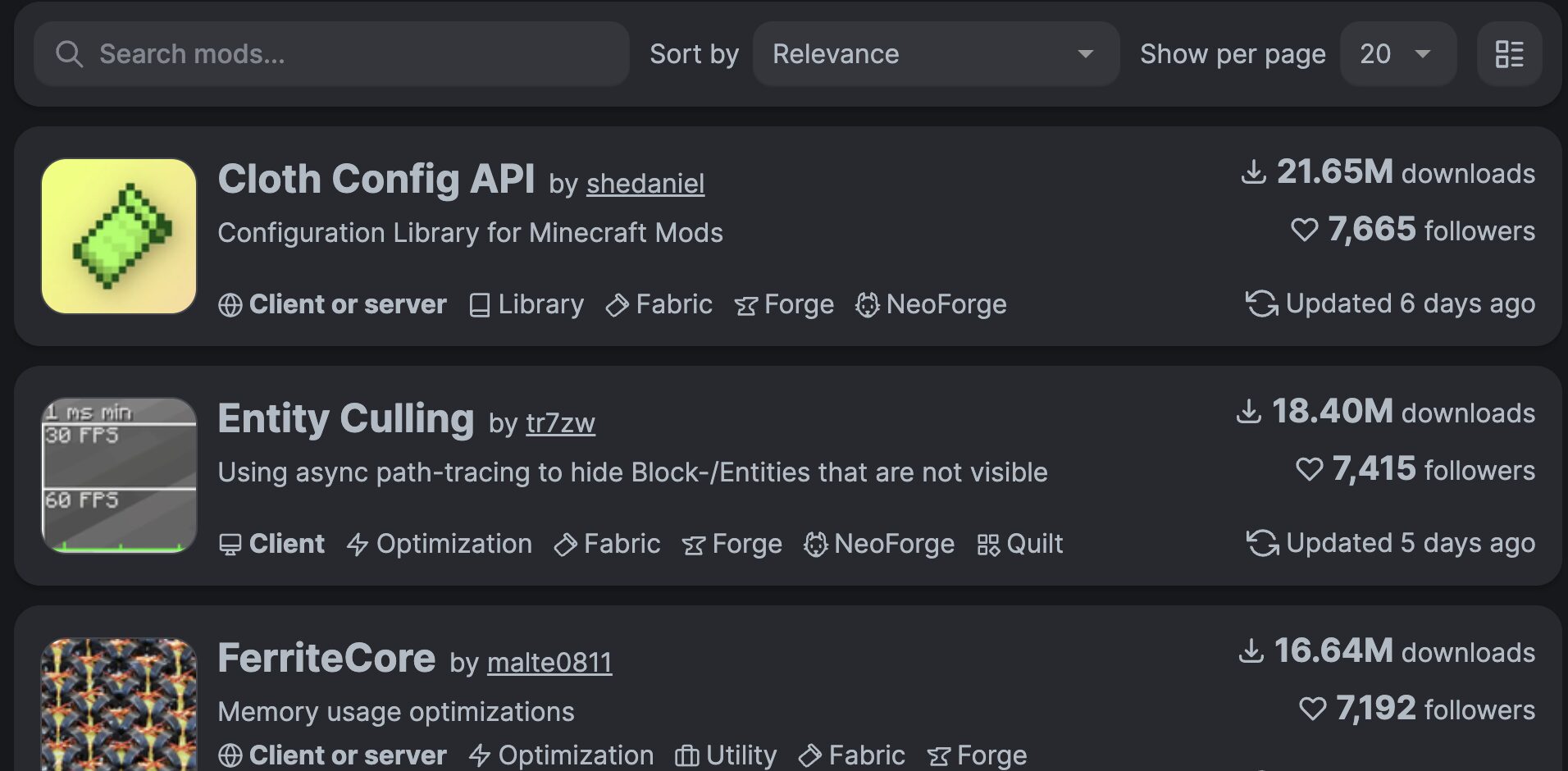Click the Forge anvil icon on Entity Culling
The height and width of the screenshot is (771, 1568).
tap(694, 545)
